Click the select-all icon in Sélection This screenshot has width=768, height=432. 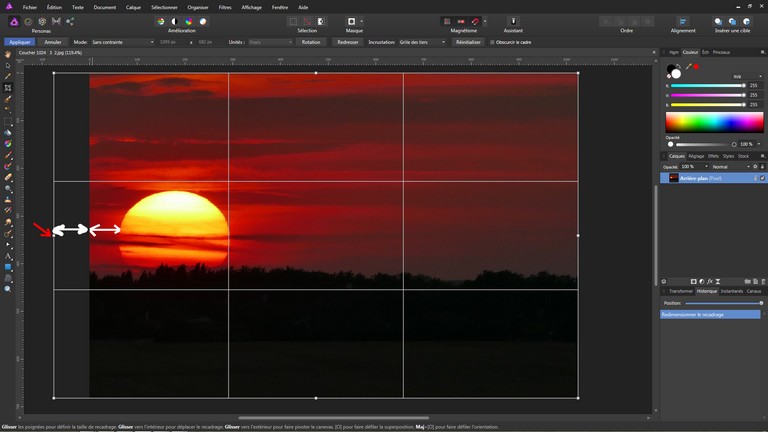(x=293, y=22)
